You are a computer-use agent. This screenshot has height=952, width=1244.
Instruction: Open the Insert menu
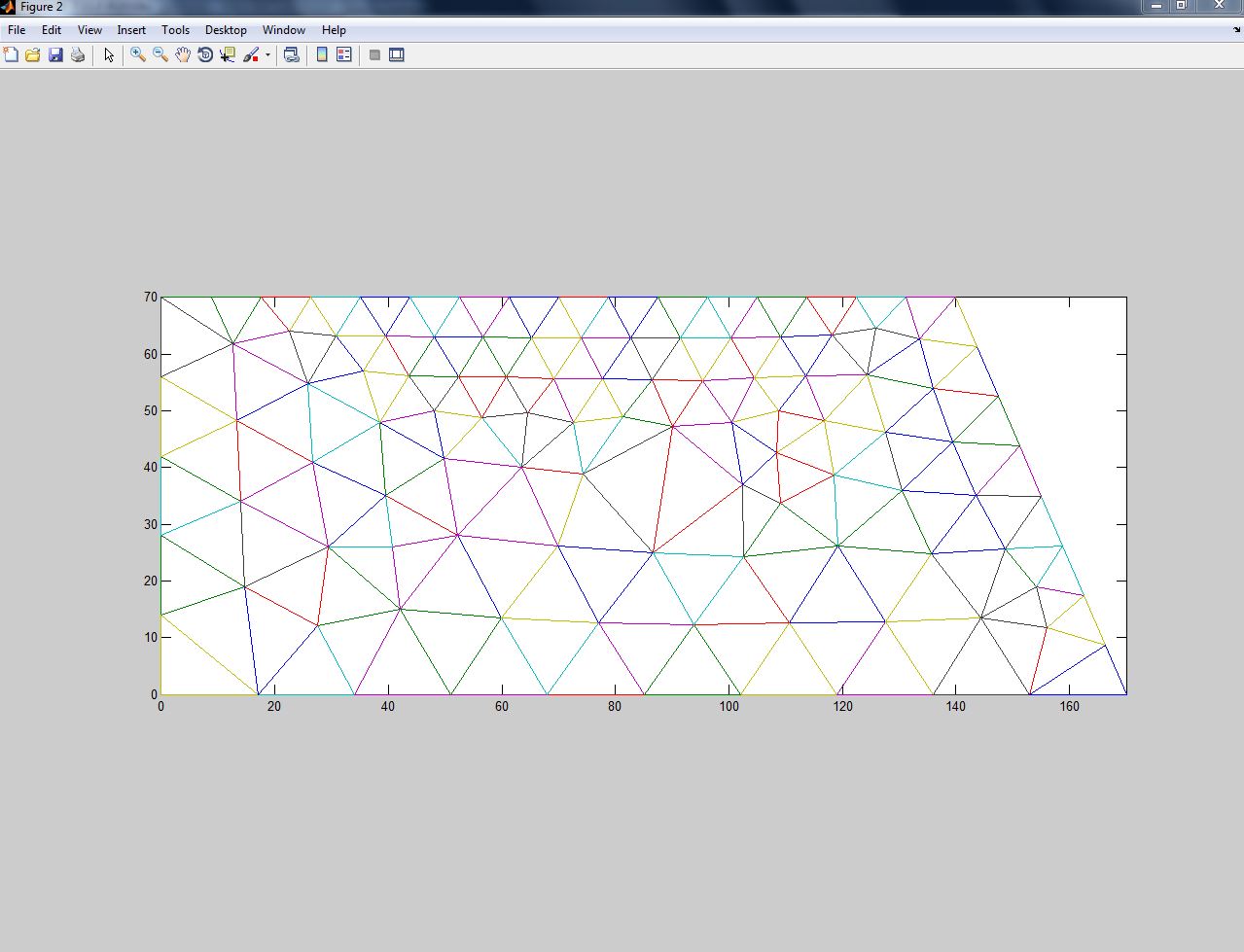click(x=131, y=30)
